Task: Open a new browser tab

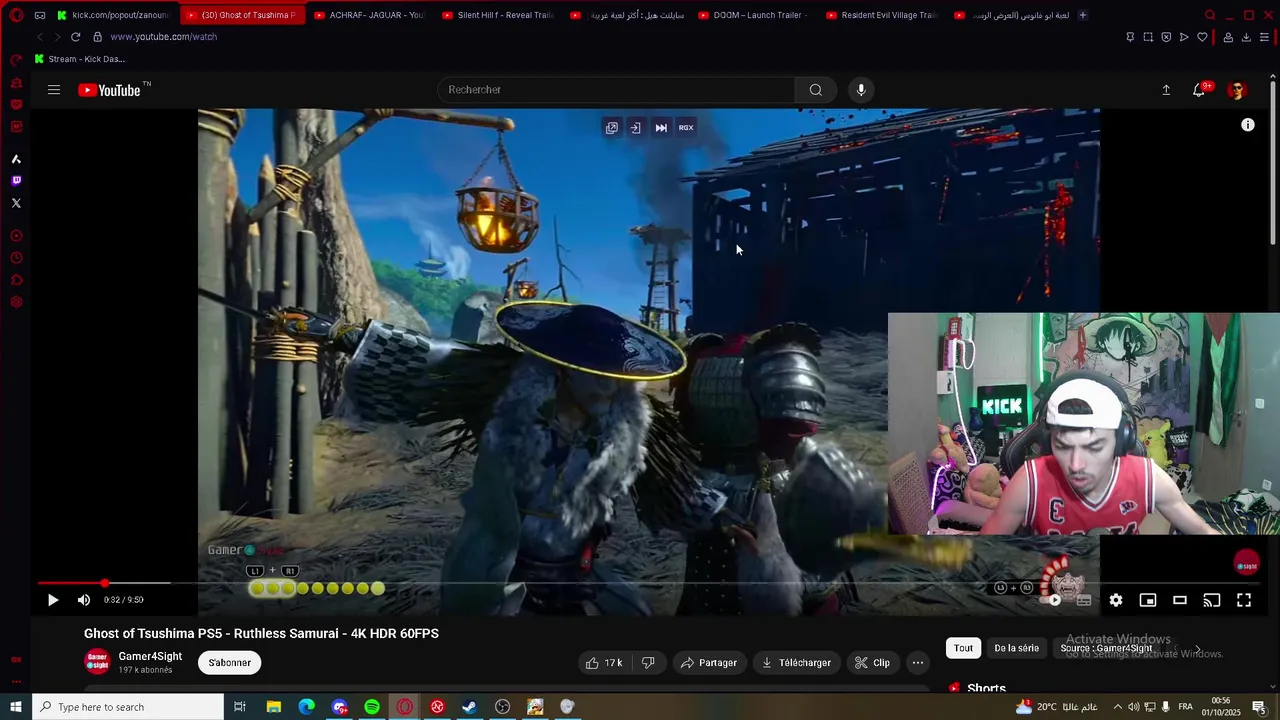Action: click(x=1083, y=15)
